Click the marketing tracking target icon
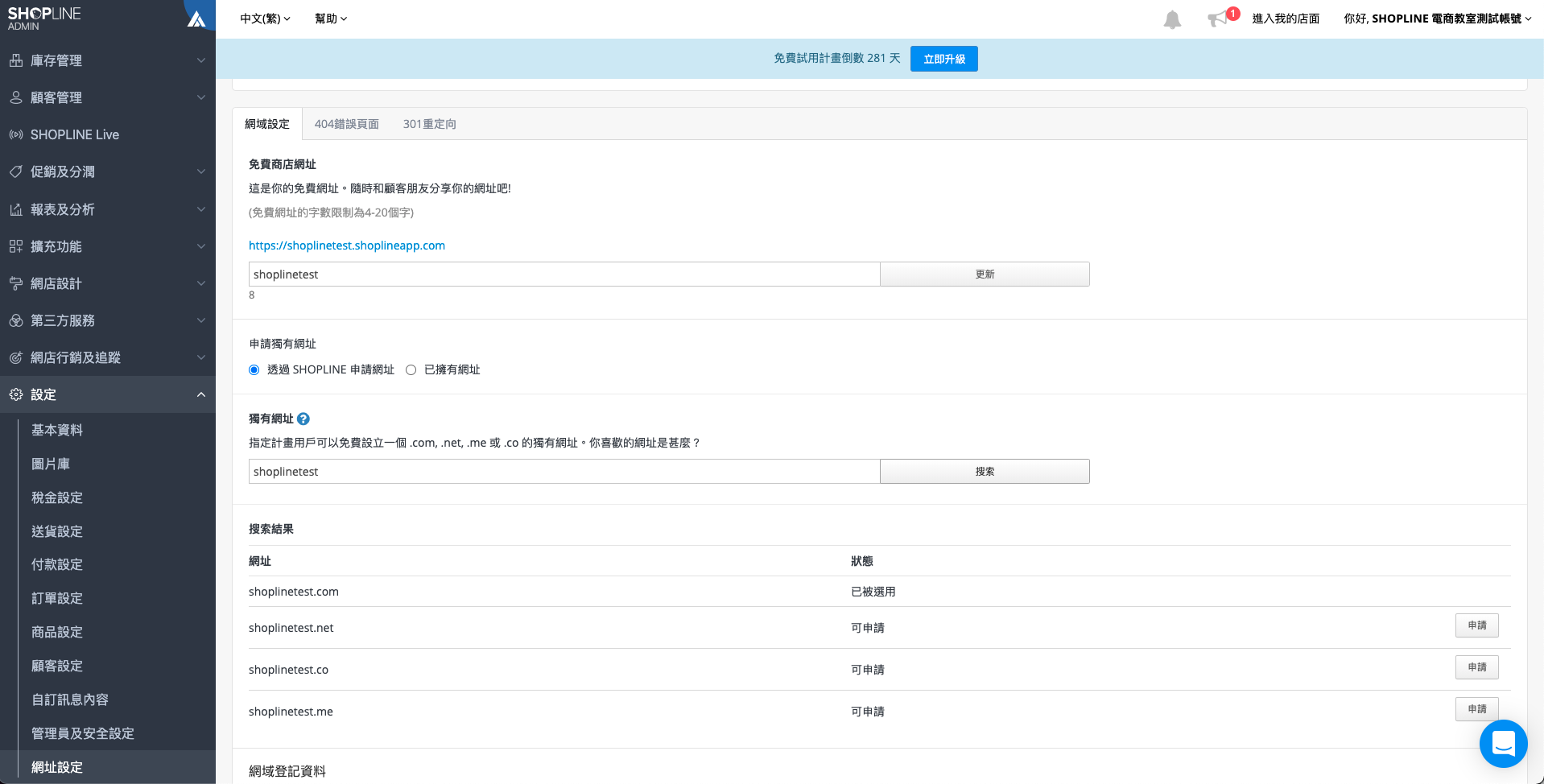Image resolution: width=1544 pixels, height=784 pixels. pyautogui.click(x=16, y=357)
